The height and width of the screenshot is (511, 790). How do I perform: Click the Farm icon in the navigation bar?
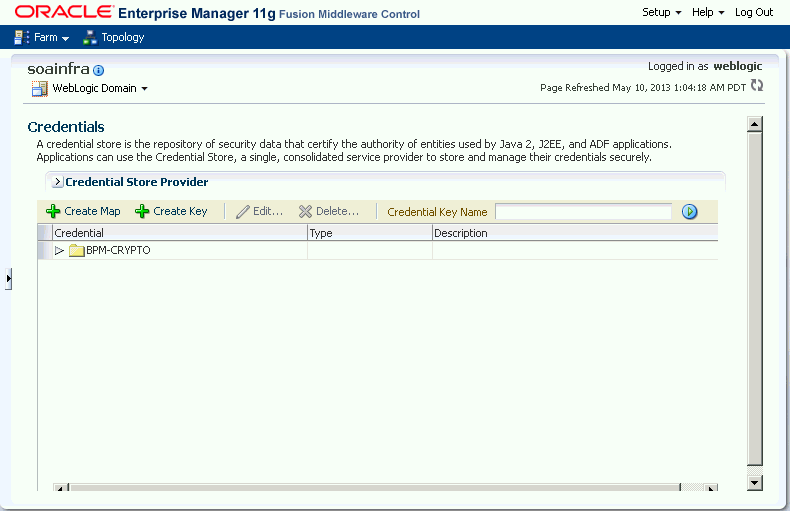point(22,37)
